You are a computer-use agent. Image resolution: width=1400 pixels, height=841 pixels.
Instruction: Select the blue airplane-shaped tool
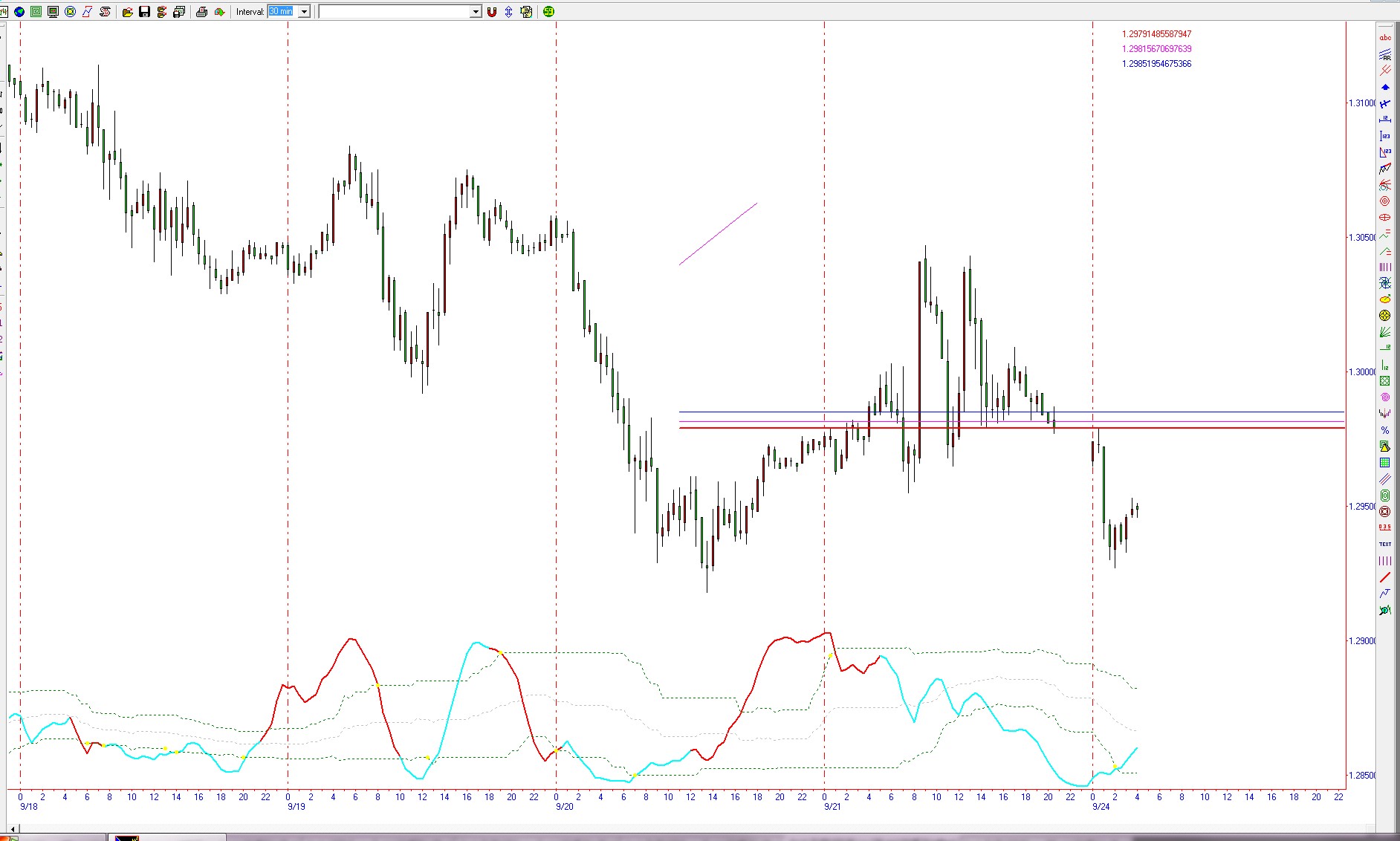point(1385,103)
